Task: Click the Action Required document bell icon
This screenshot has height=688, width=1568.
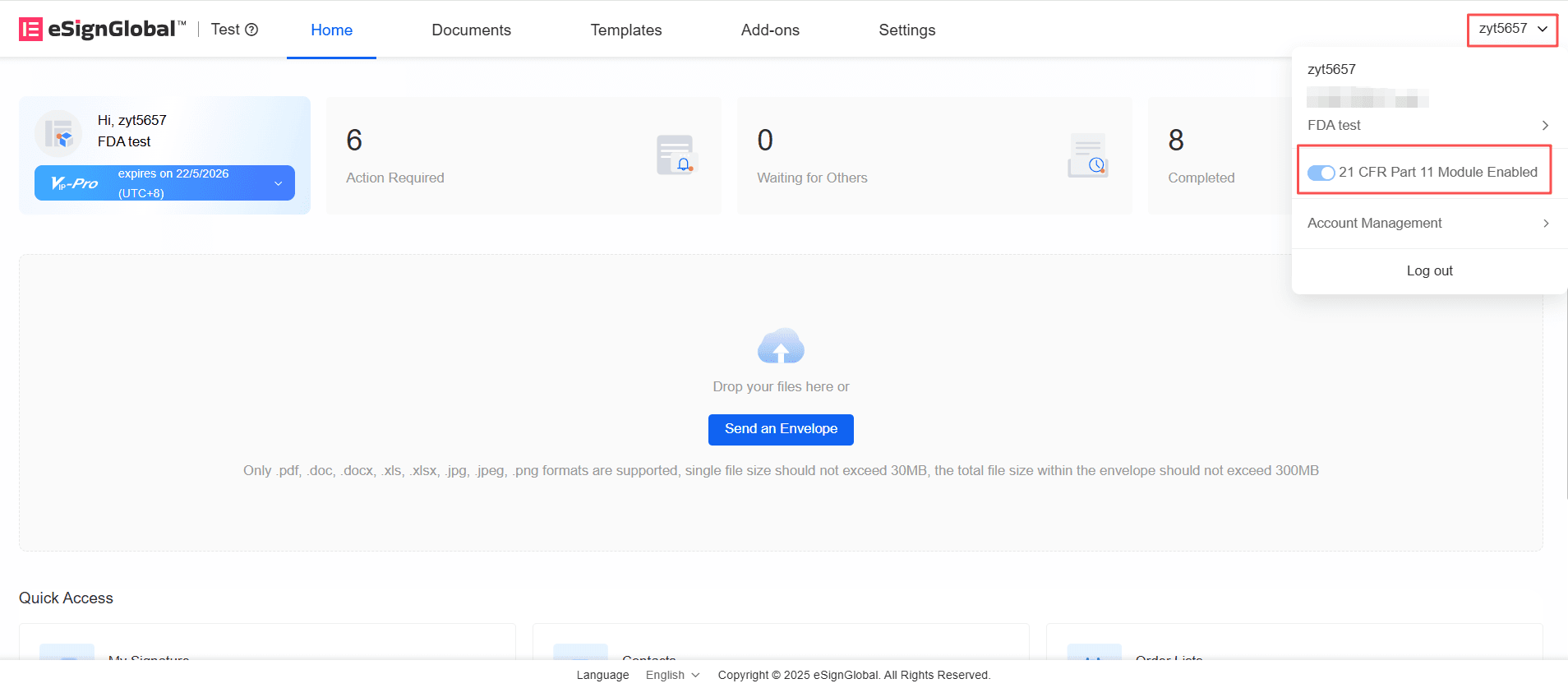Action: coord(676,155)
